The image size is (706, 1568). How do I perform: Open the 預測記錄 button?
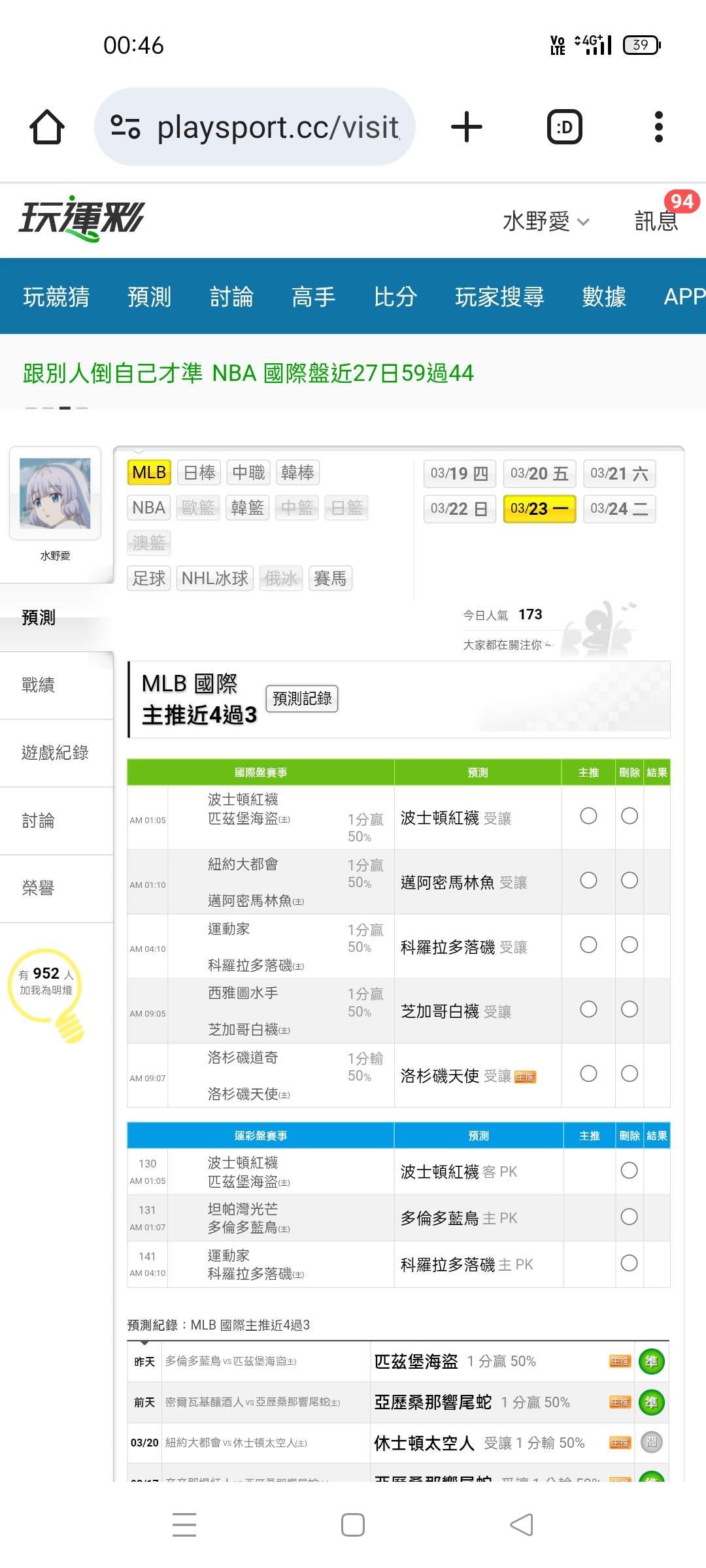click(301, 698)
